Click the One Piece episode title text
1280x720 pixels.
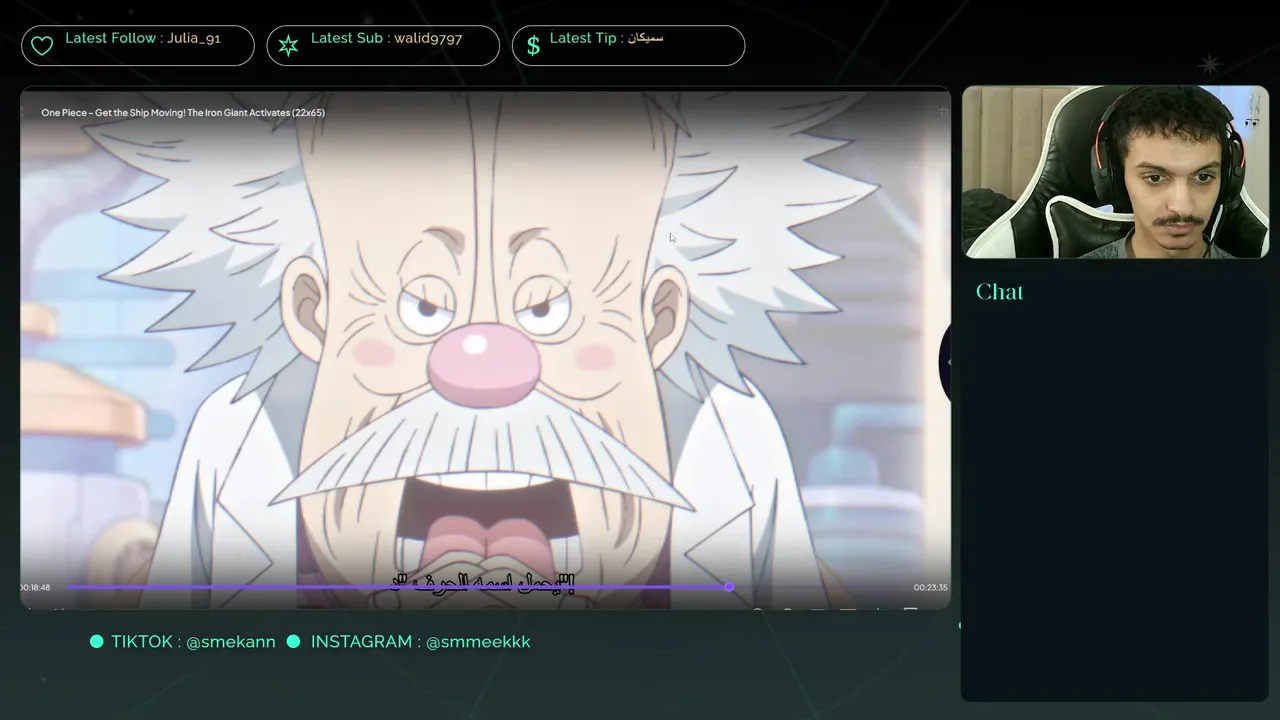[183, 113]
